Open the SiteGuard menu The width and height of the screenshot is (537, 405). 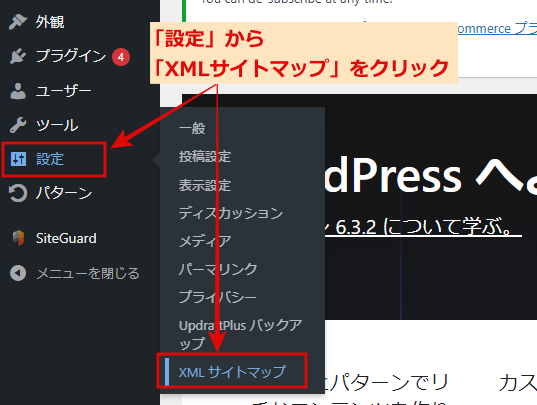pyautogui.click(x=66, y=238)
